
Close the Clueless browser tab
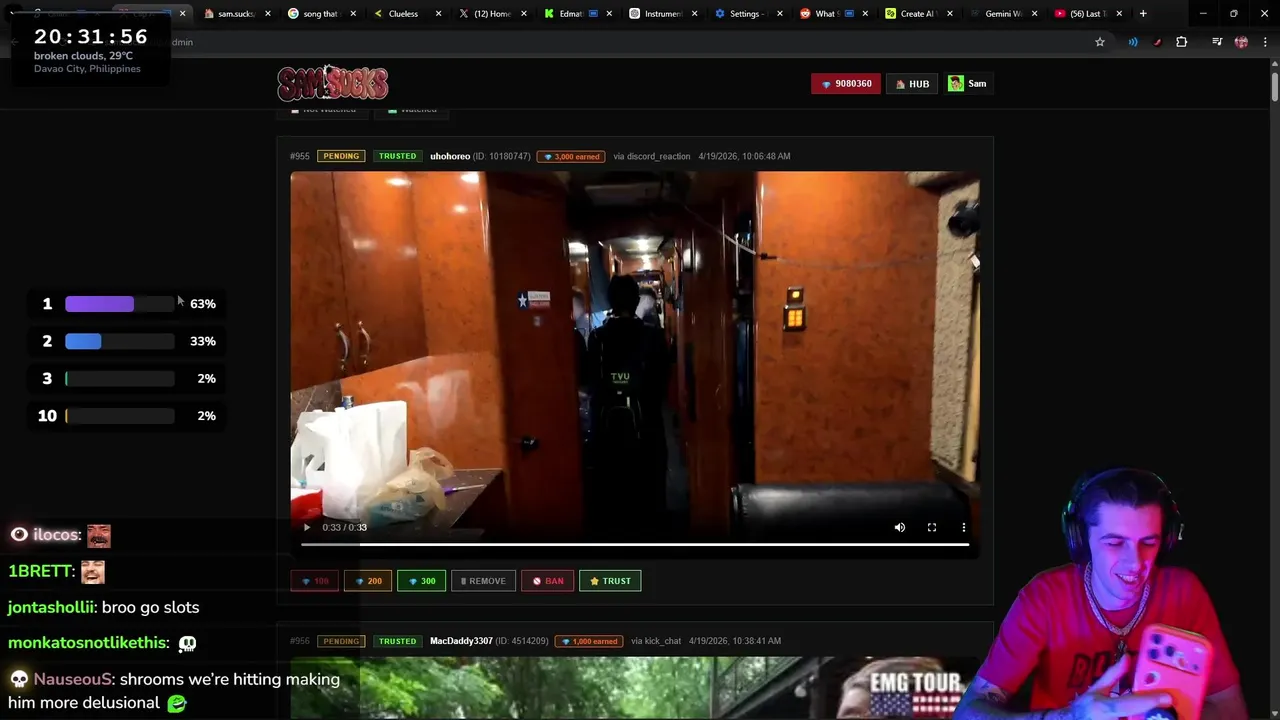pos(437,14)
